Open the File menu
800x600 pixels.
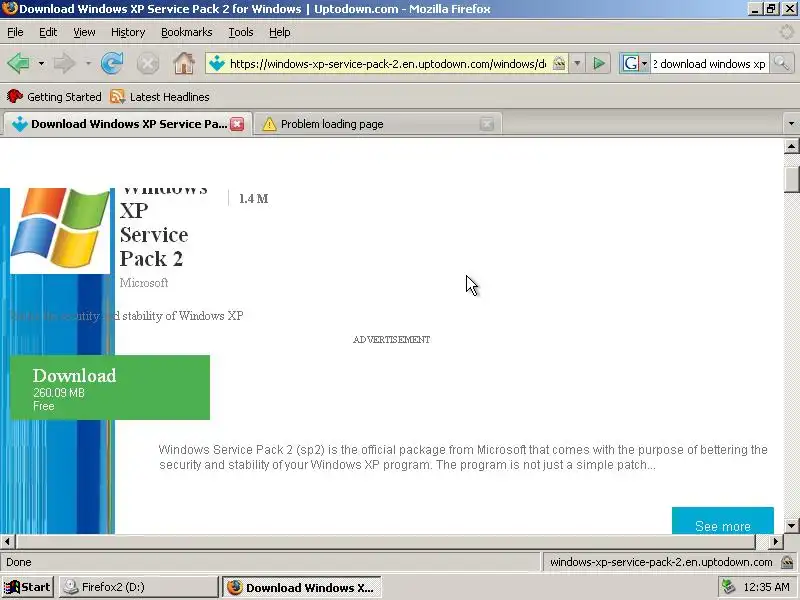pos(15,32)
